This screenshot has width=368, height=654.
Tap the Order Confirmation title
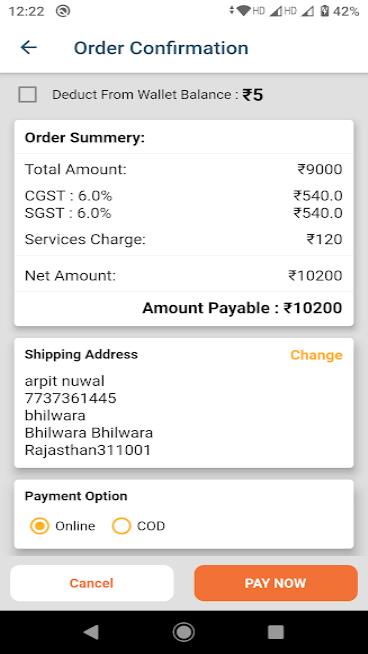[161, 48]
